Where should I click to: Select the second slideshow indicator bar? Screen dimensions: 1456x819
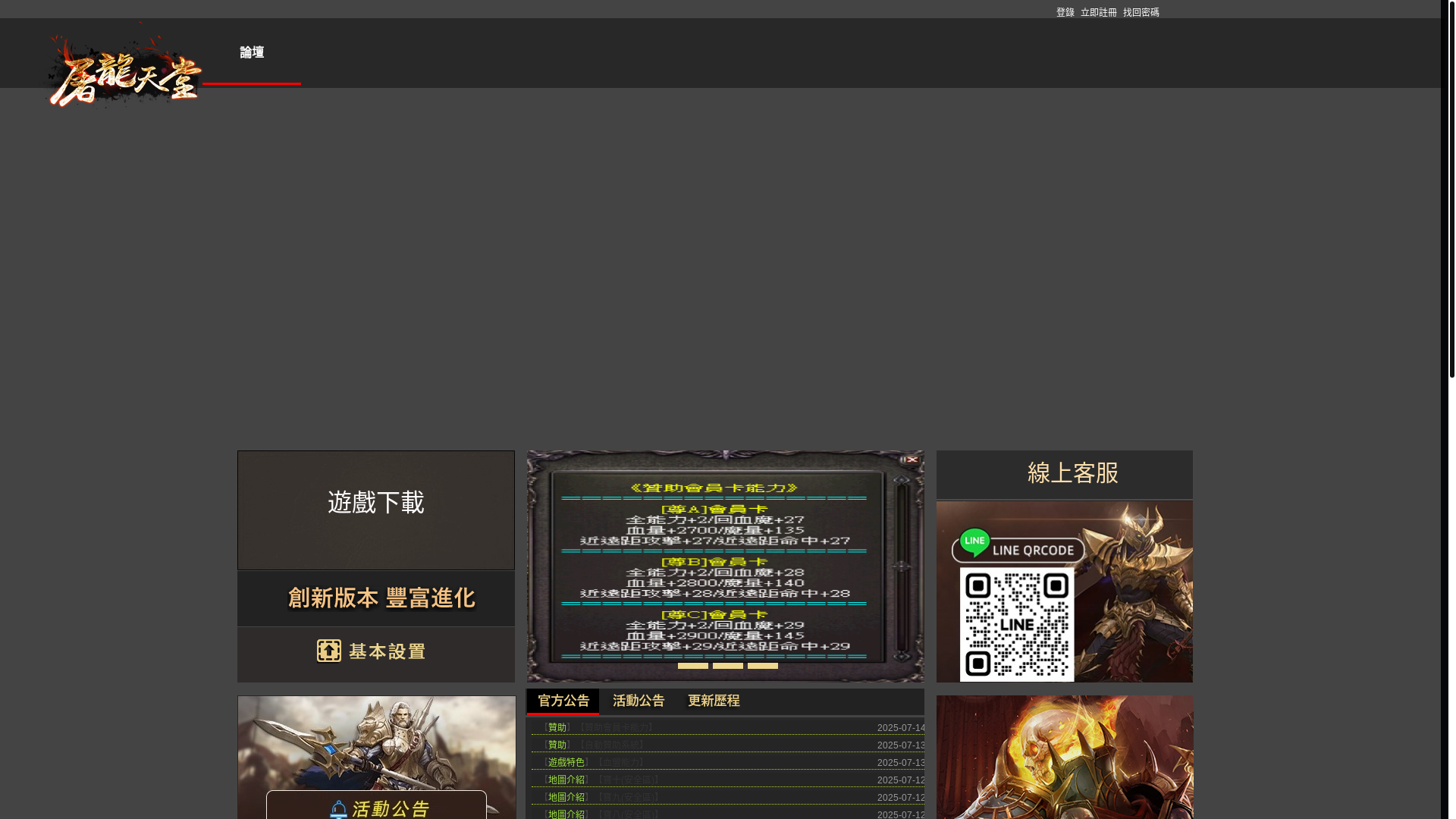[727, 666]
